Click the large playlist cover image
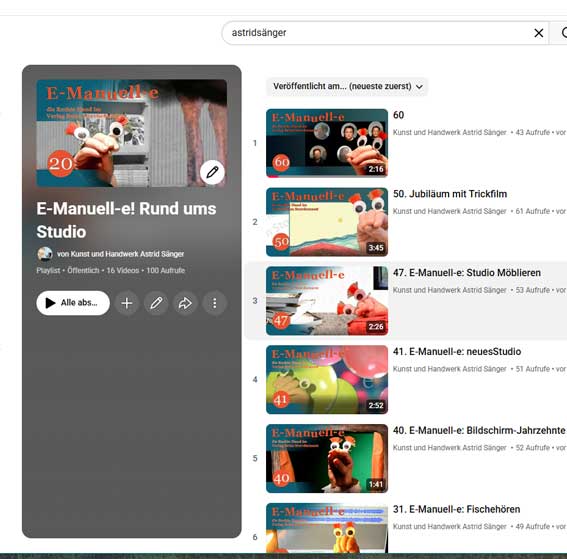 (x=132, y=133)
